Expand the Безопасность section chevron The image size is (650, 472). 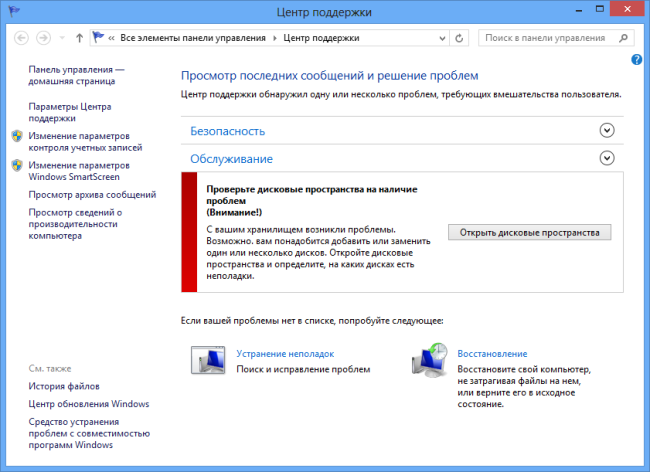click(607, 131)
